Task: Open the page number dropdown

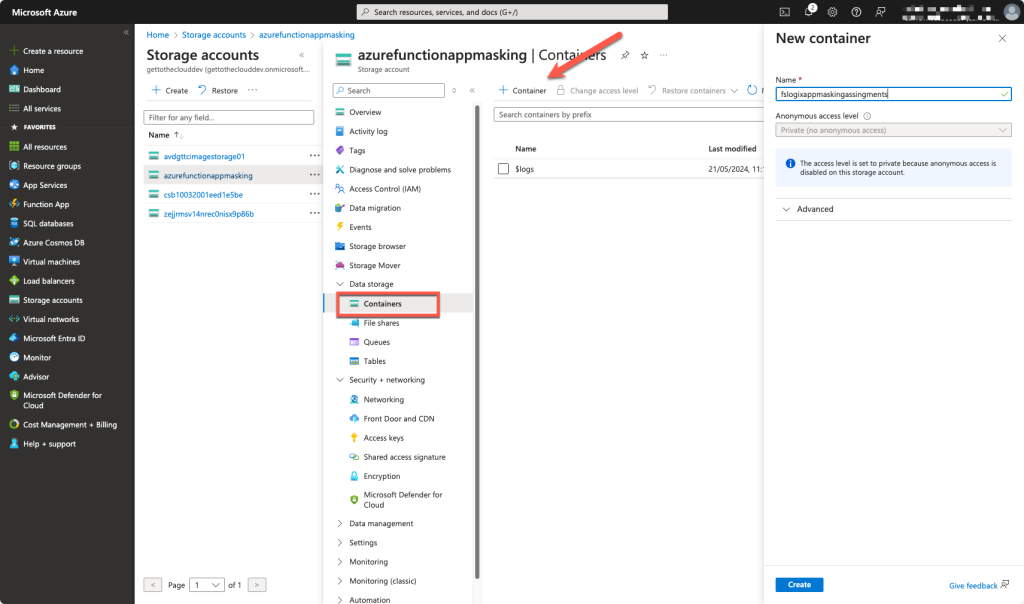Action: 206,585
